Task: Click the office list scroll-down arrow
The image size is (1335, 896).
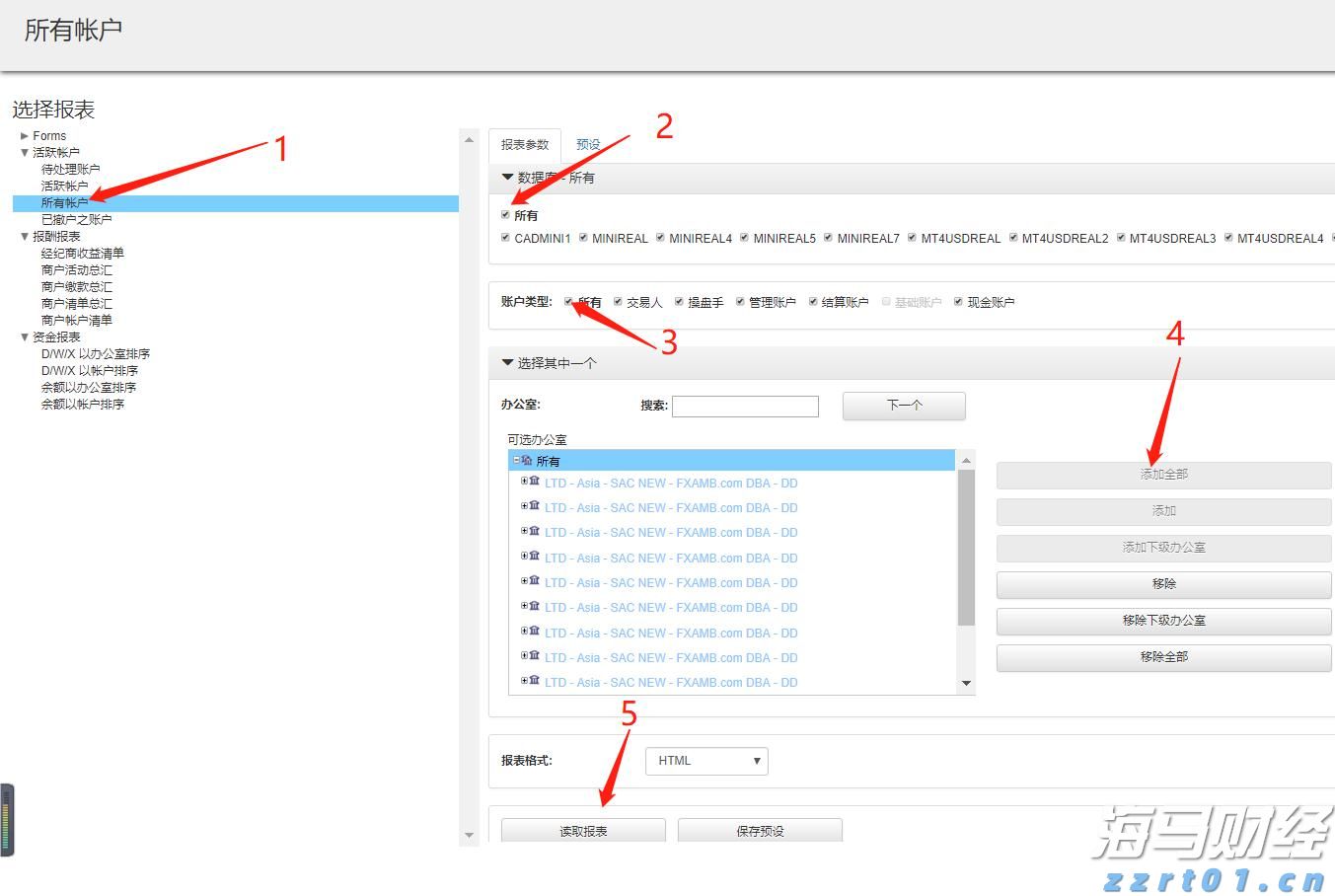Action: click(966, 683)
